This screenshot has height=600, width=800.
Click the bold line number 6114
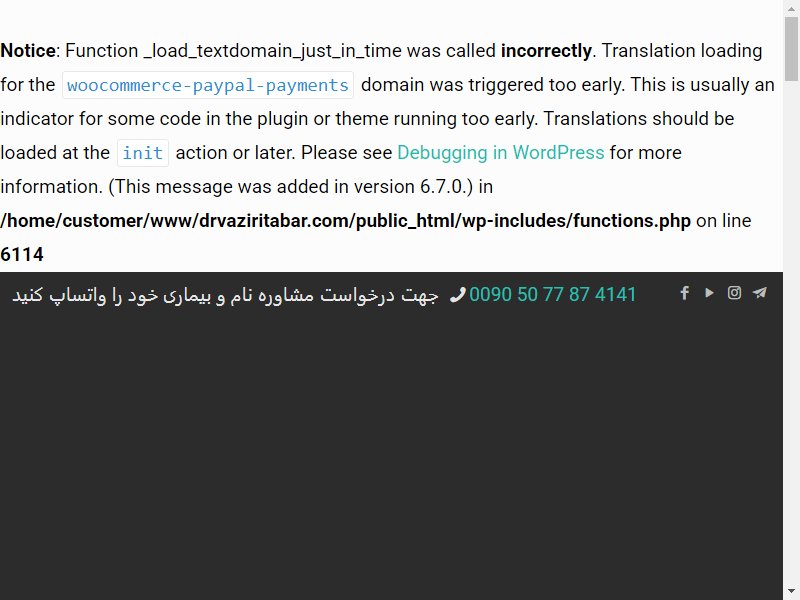click(22, 254)
